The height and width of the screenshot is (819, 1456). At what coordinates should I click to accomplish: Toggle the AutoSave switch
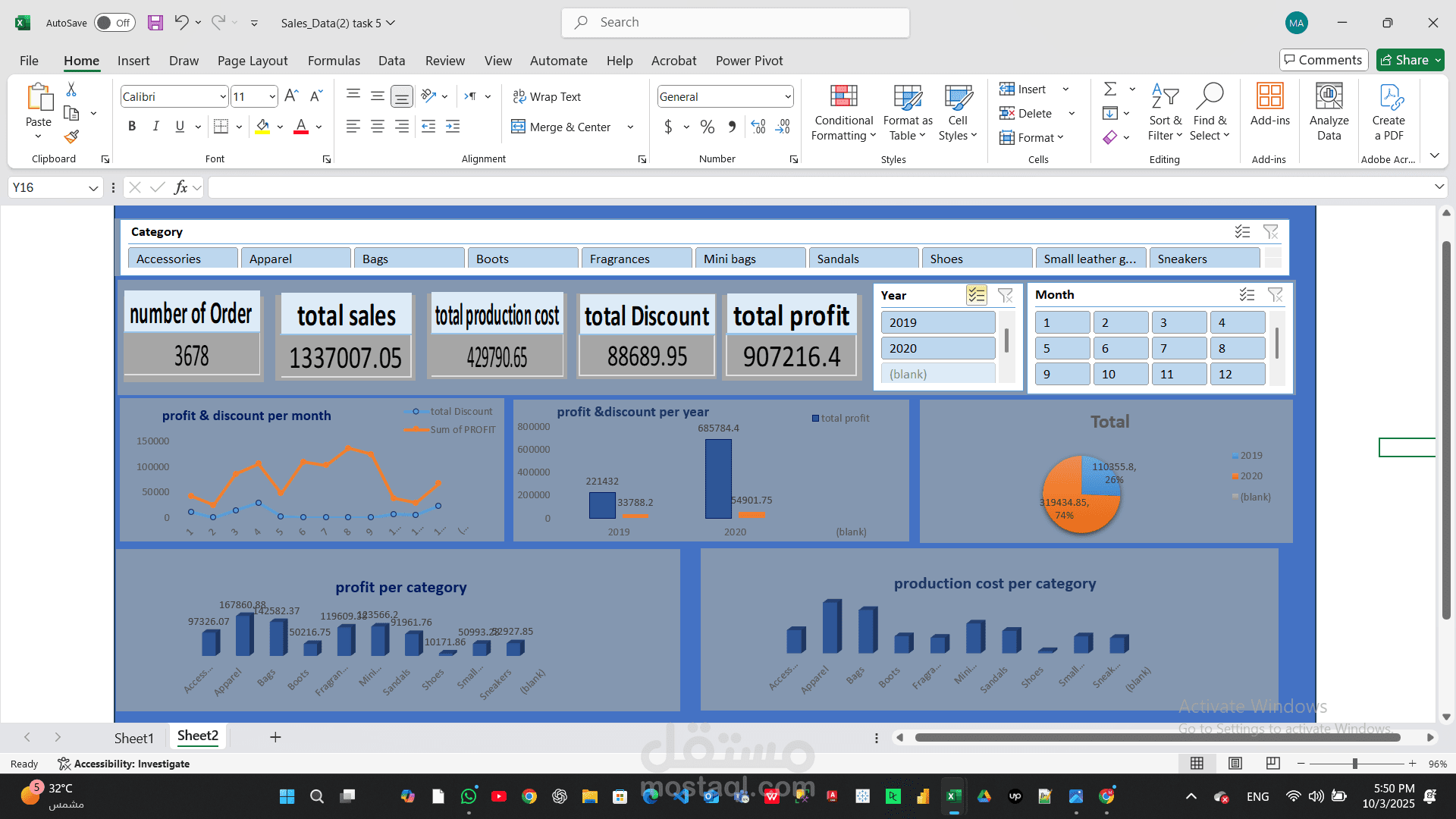pyautogui.click(x=115, y=23)
